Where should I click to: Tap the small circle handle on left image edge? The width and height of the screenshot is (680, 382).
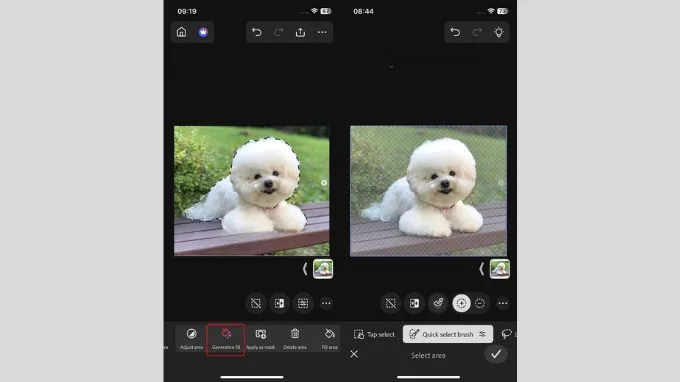(x=324, y=183)
